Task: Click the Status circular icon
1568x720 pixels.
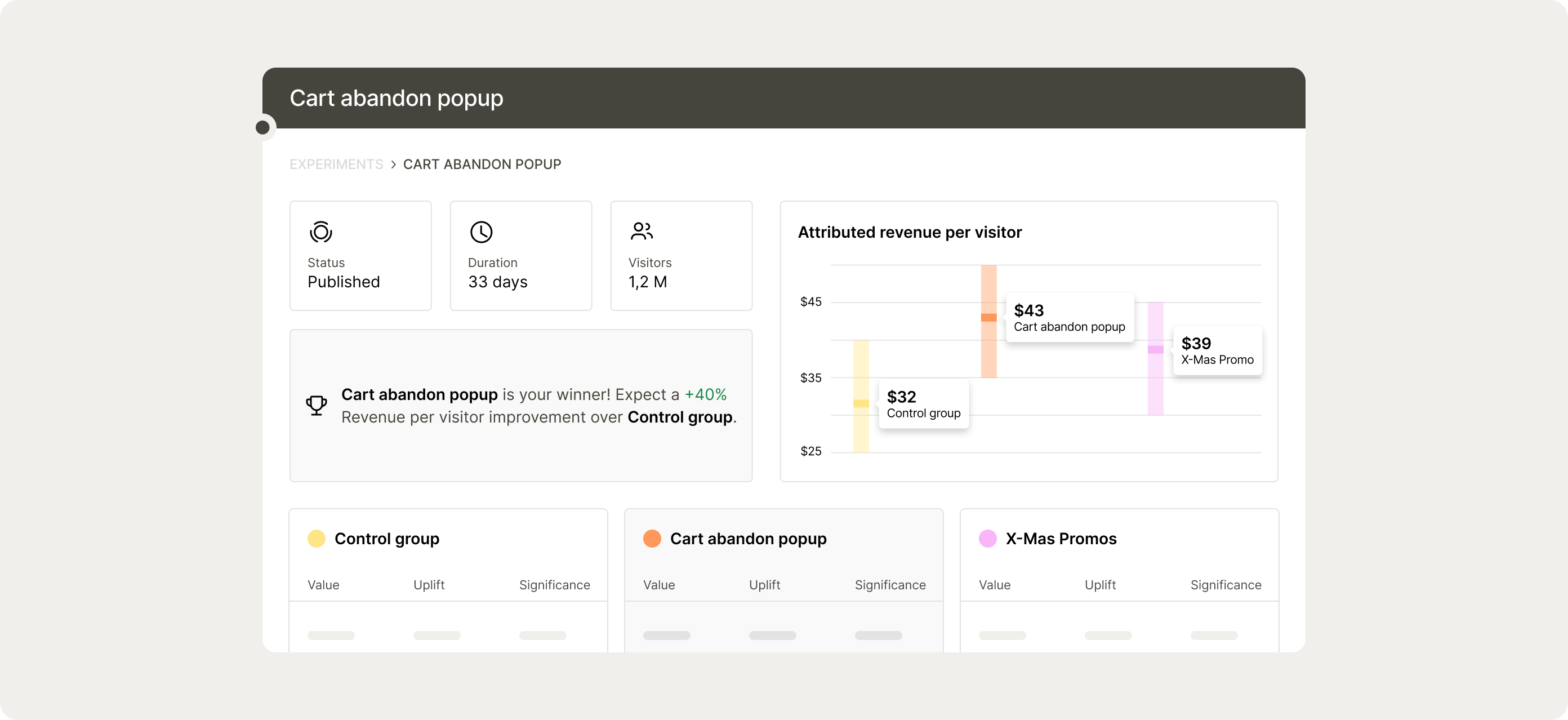Action: [x=321, y=232]
